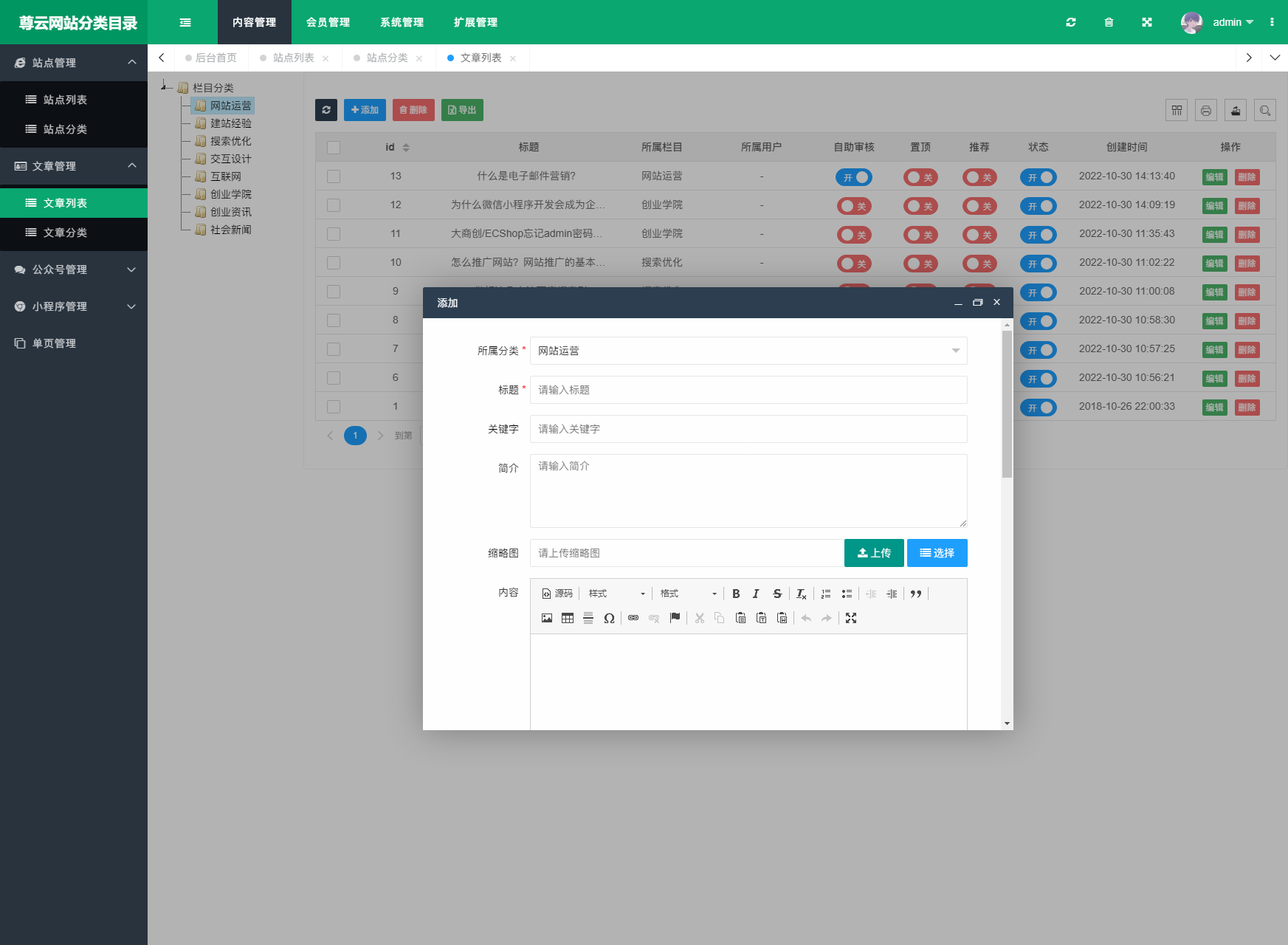The width and height of the screenshot is (1288, 945).
Task: Maximize the rich text editor
Action: (x=851, y=618)
